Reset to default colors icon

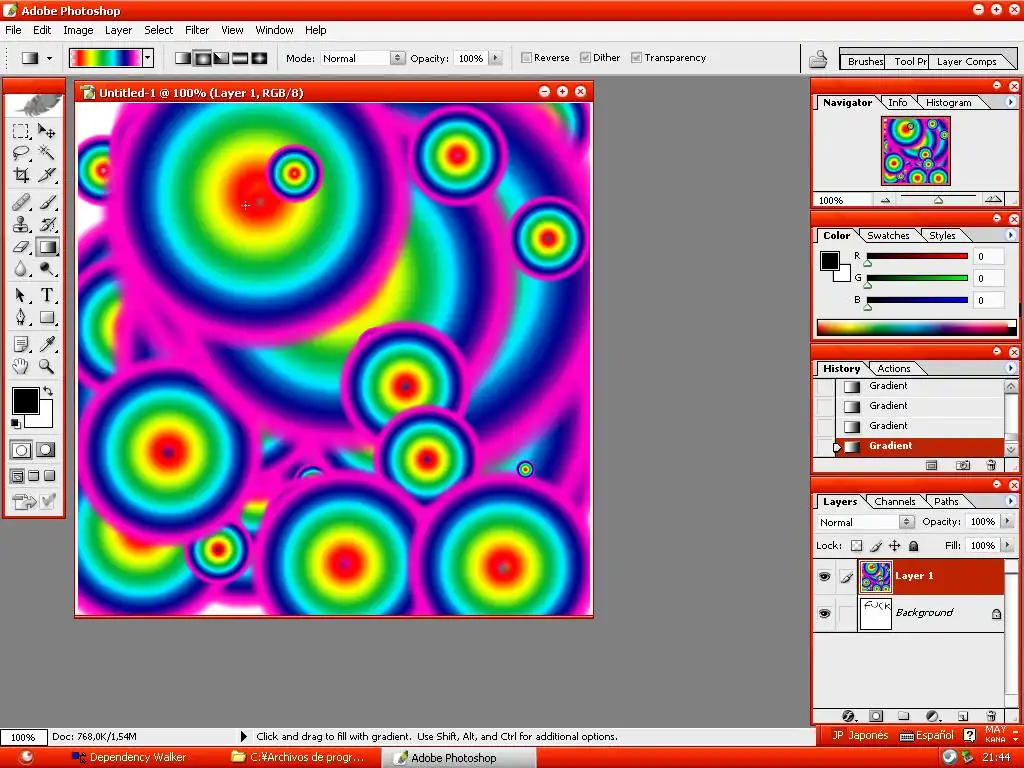(16, 424)
